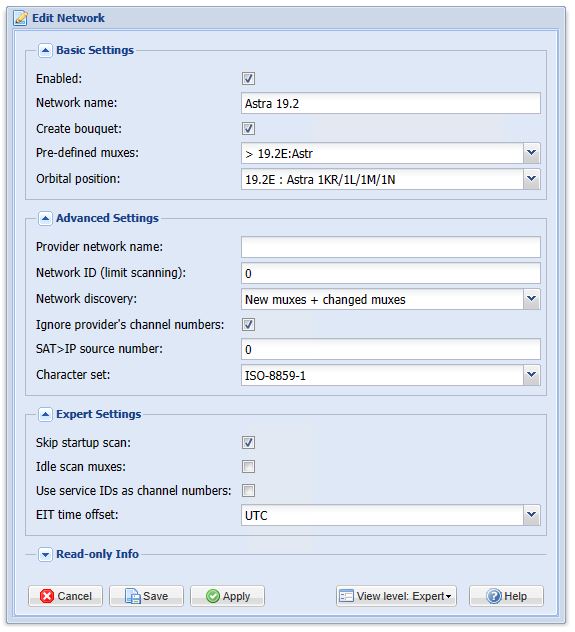Click into the Network name field
This screenshot has height=632, width=575.
coord(391,104)
